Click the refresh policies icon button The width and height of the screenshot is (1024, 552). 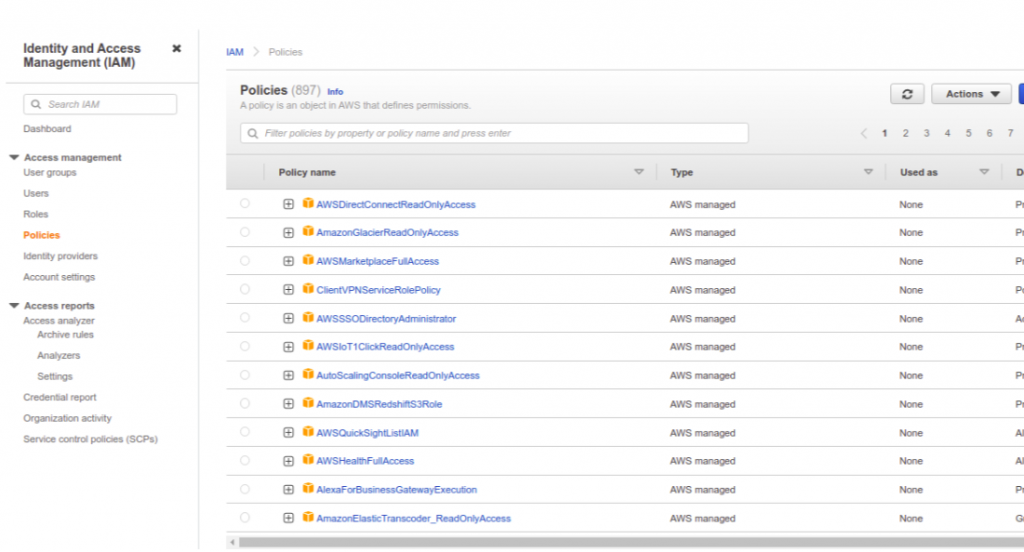coord(907,94)
